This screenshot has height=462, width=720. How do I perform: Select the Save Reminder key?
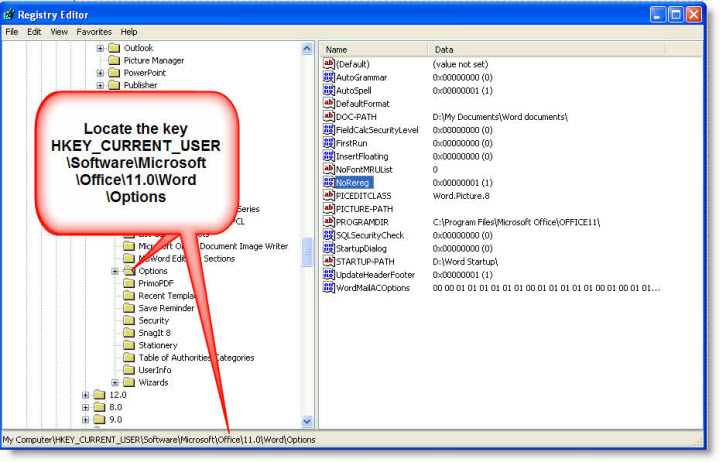[166, 308]
